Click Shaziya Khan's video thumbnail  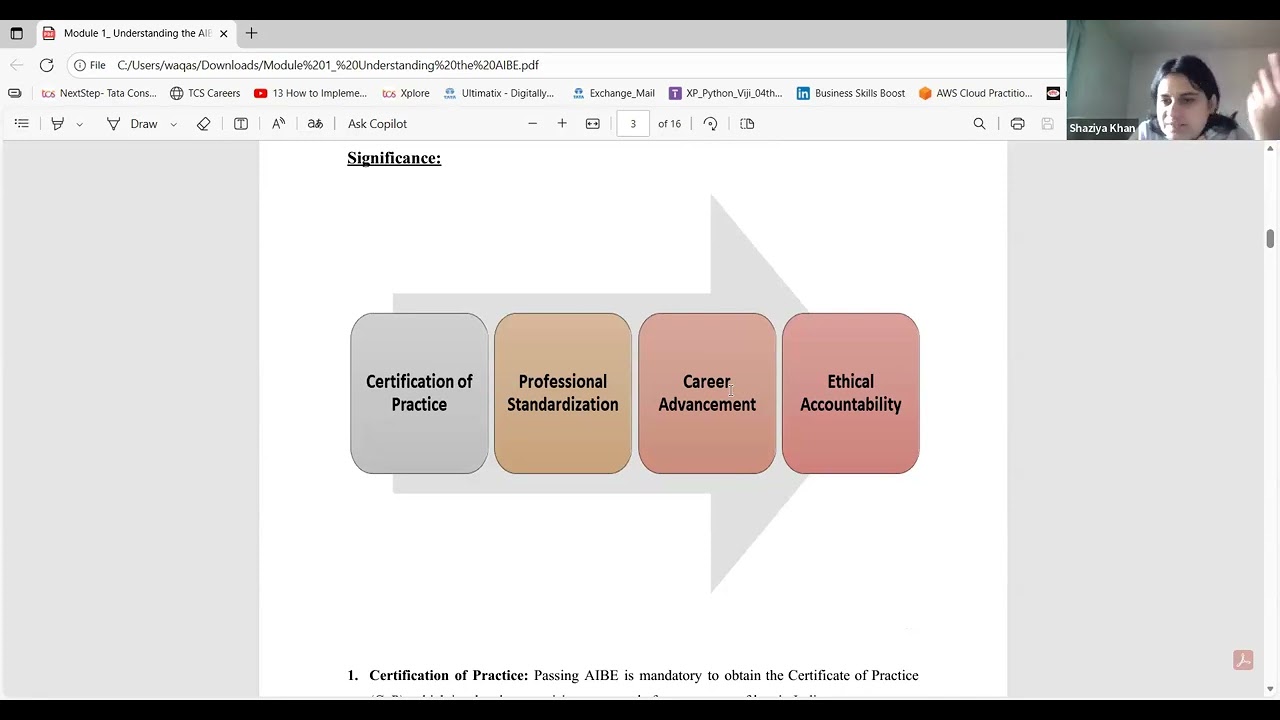(1173, 80)
